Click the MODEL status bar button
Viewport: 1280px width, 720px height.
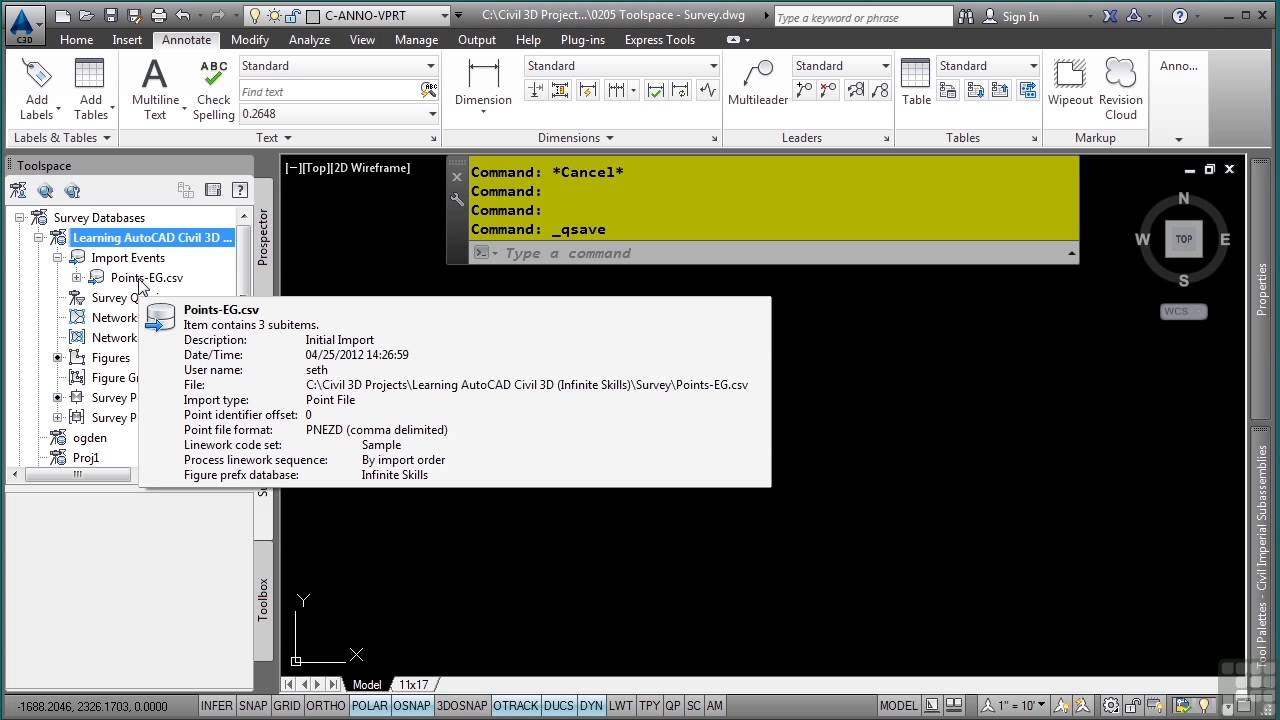tap(898, 706)
